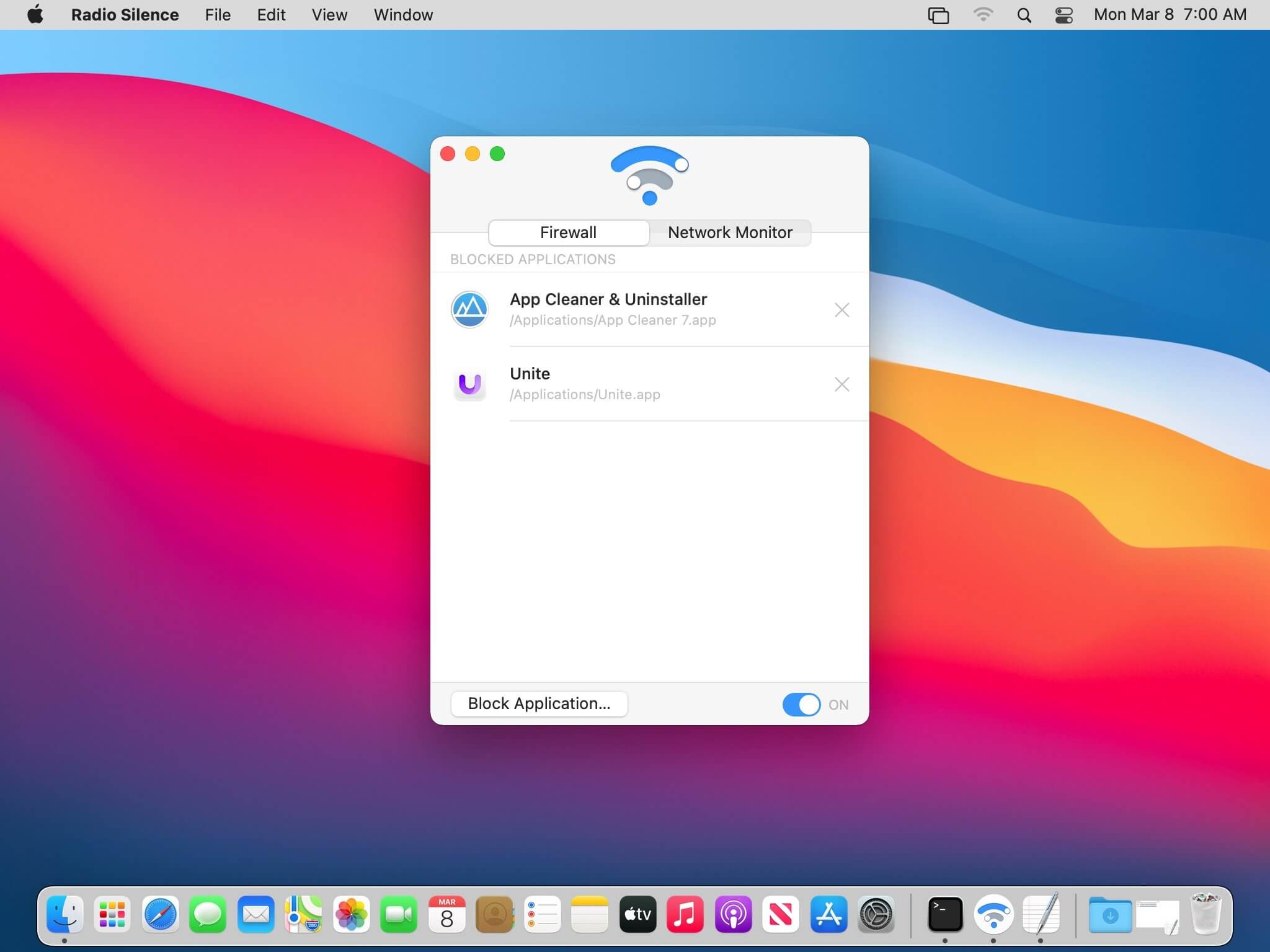Viewport: 1270px width, 952px height.
Task: Click the Block Application... button
Action: tap(539, 703)
